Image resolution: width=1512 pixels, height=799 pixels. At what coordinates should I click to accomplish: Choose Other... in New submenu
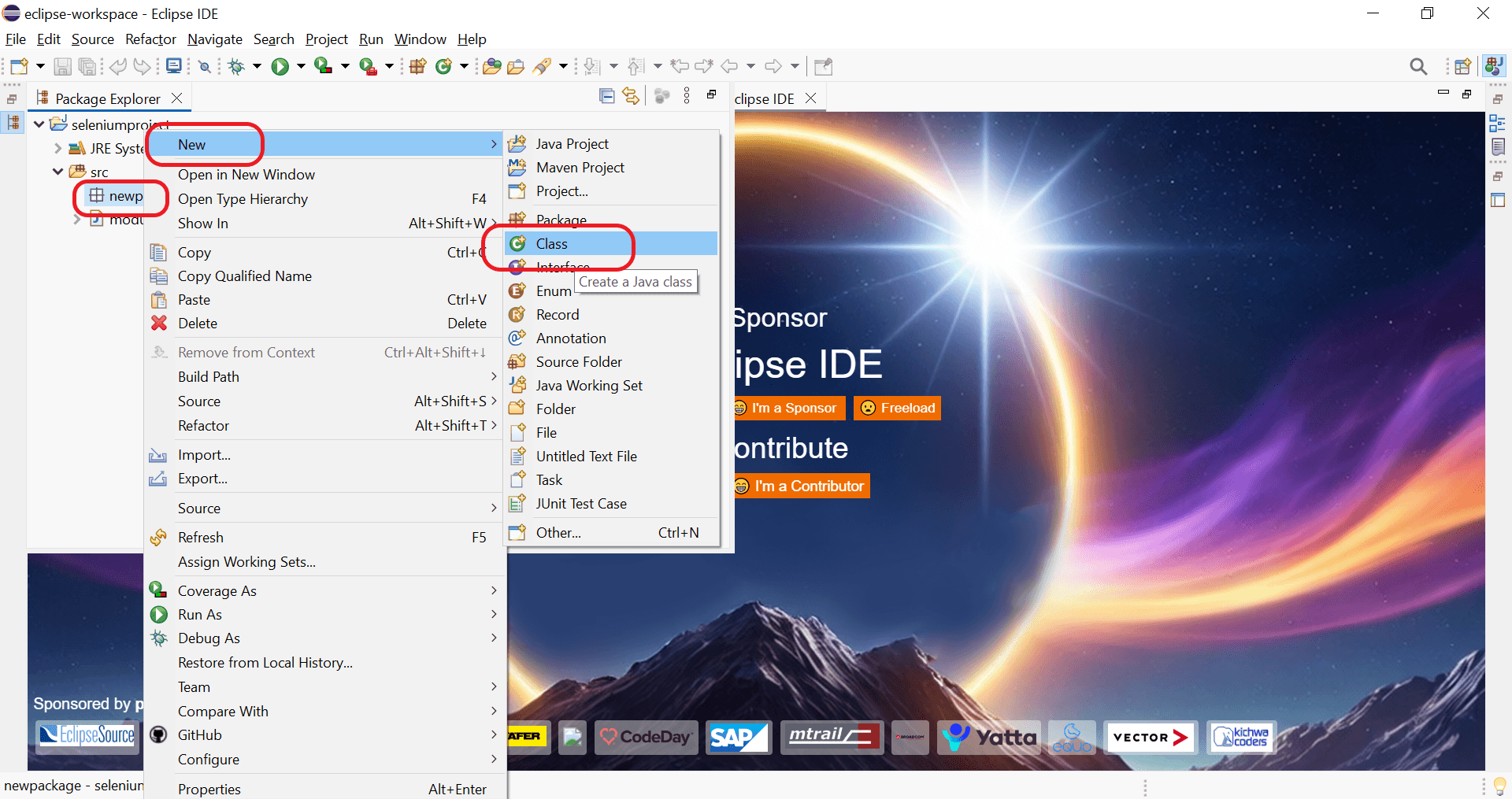point(612,533)
